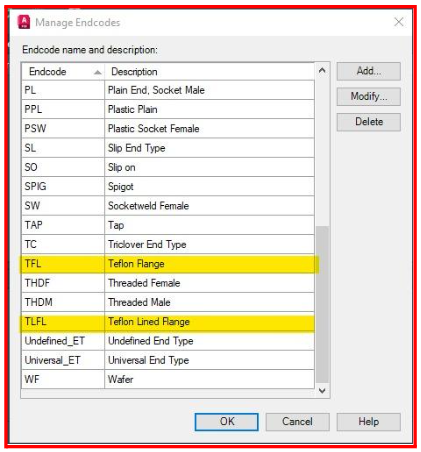Sort list by Endcode column arrow
Screen dimensions: 421x452
[x=97, y=72]
